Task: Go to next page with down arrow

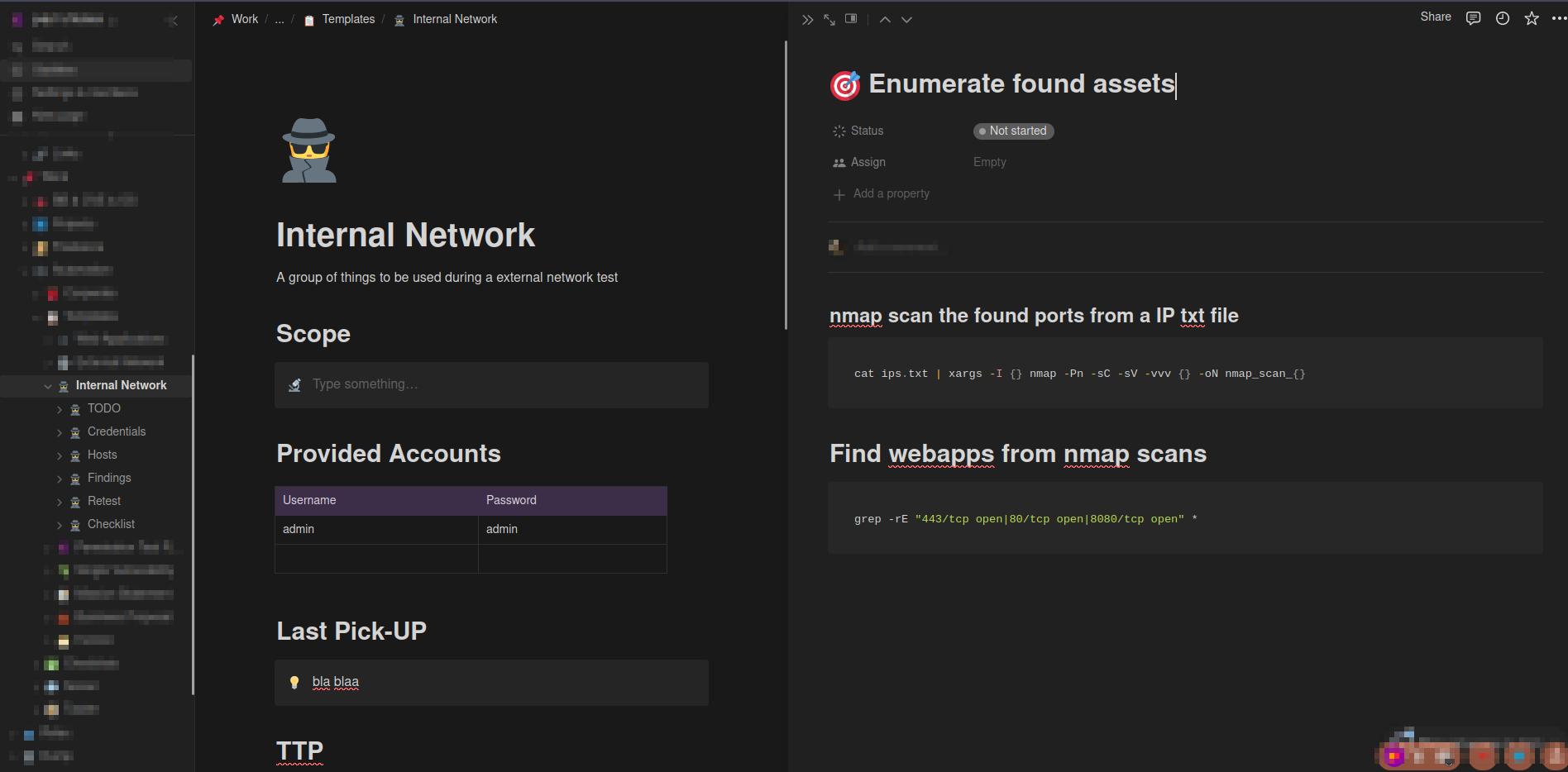Action: click(906, 20)
